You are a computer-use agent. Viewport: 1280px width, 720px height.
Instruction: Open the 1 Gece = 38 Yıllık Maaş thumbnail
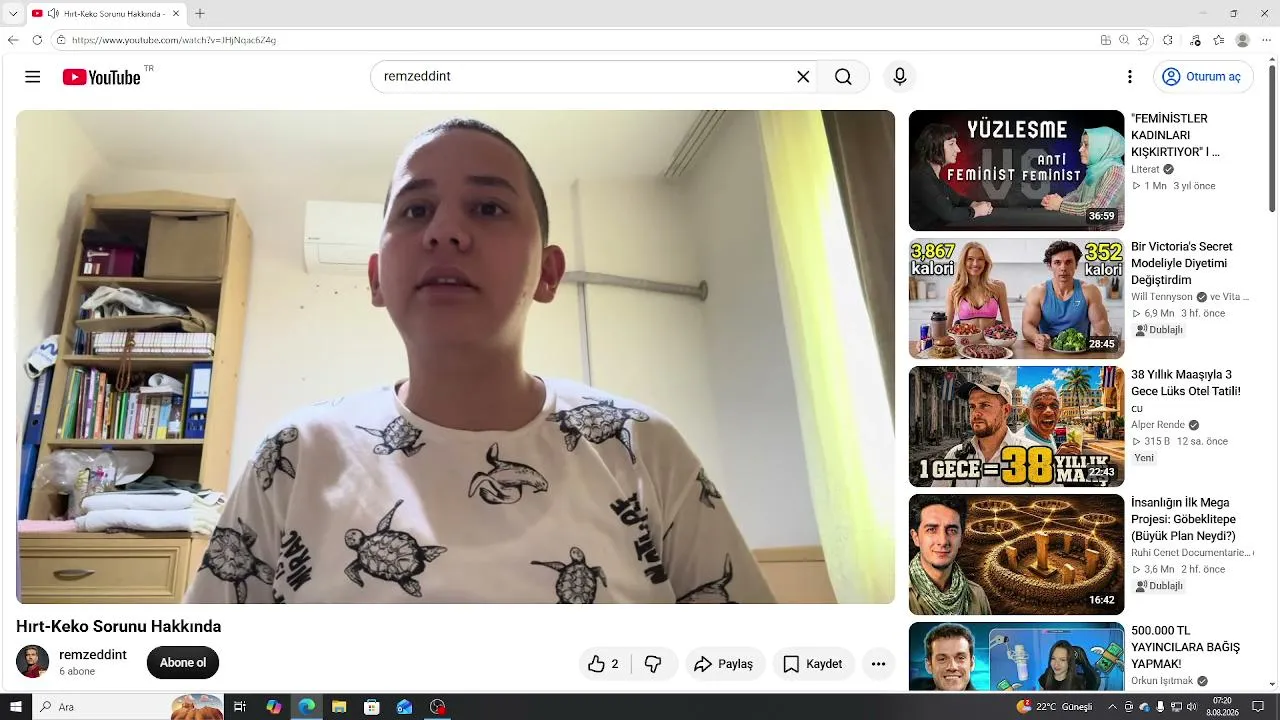click(x=1016, y=426)
